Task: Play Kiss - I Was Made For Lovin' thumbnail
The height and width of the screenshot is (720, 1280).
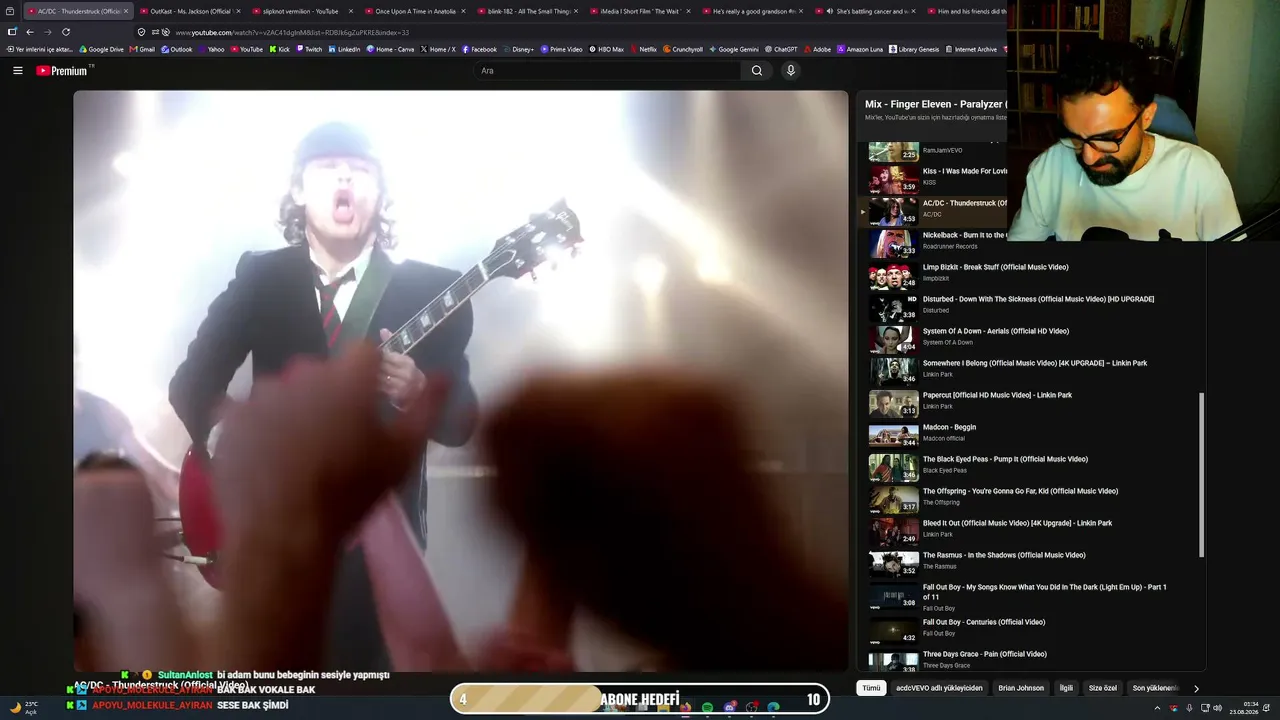Action: pos(893,180)
